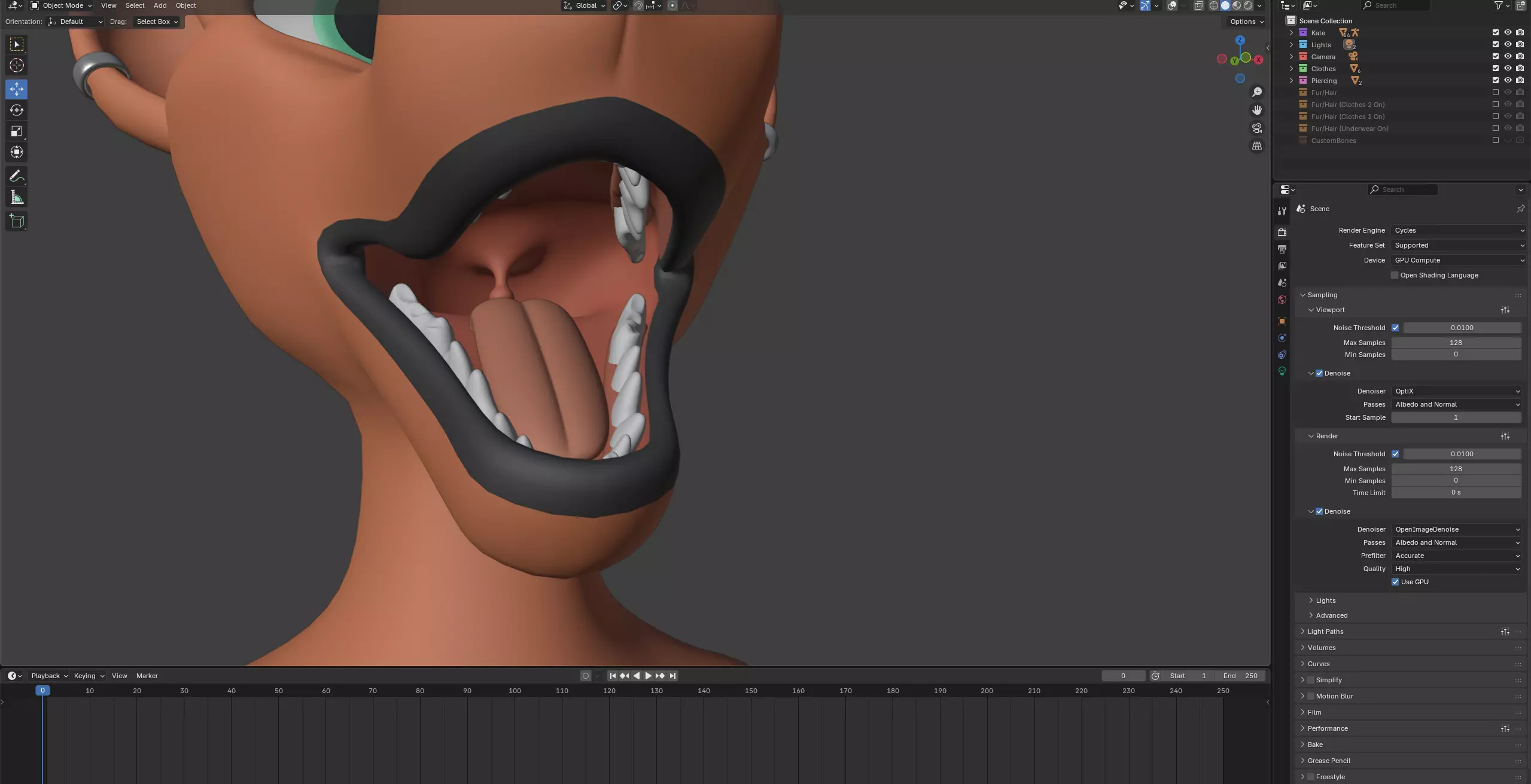Open the Render Engine dropdown
This screenshot has height=784, width=1531.
click(1457, 230)
